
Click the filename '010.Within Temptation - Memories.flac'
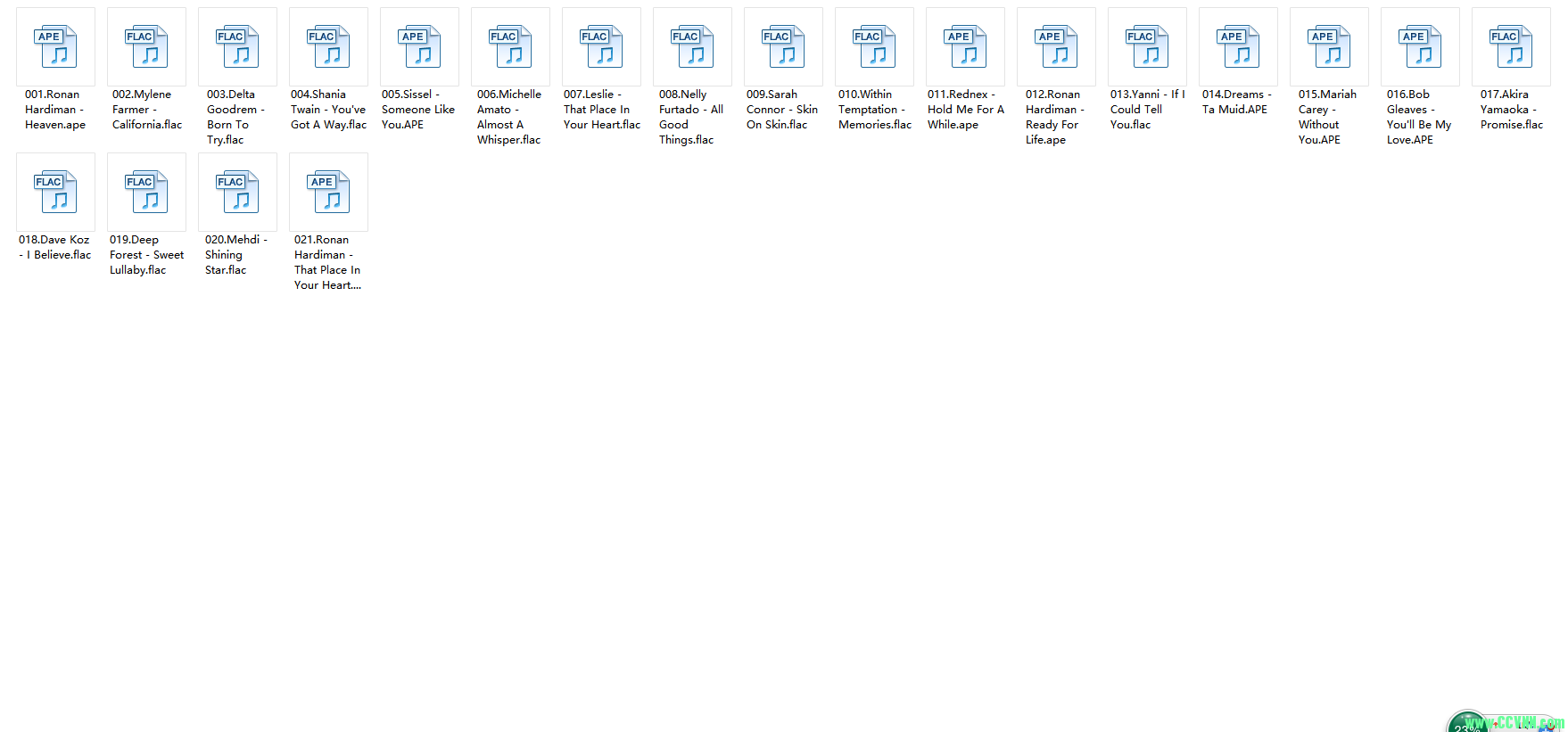pyautogui.click(x=875, y=110)
